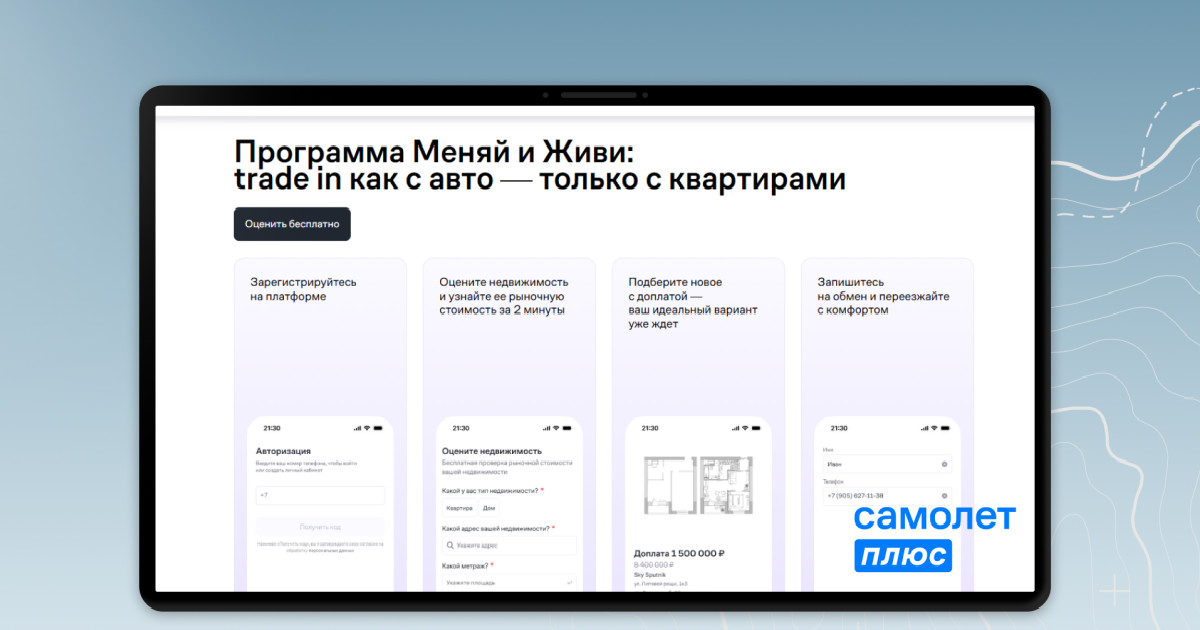Click the +7 phone number input field
Viewport: 1200px width, 630px height.
(x=320, y=495)
